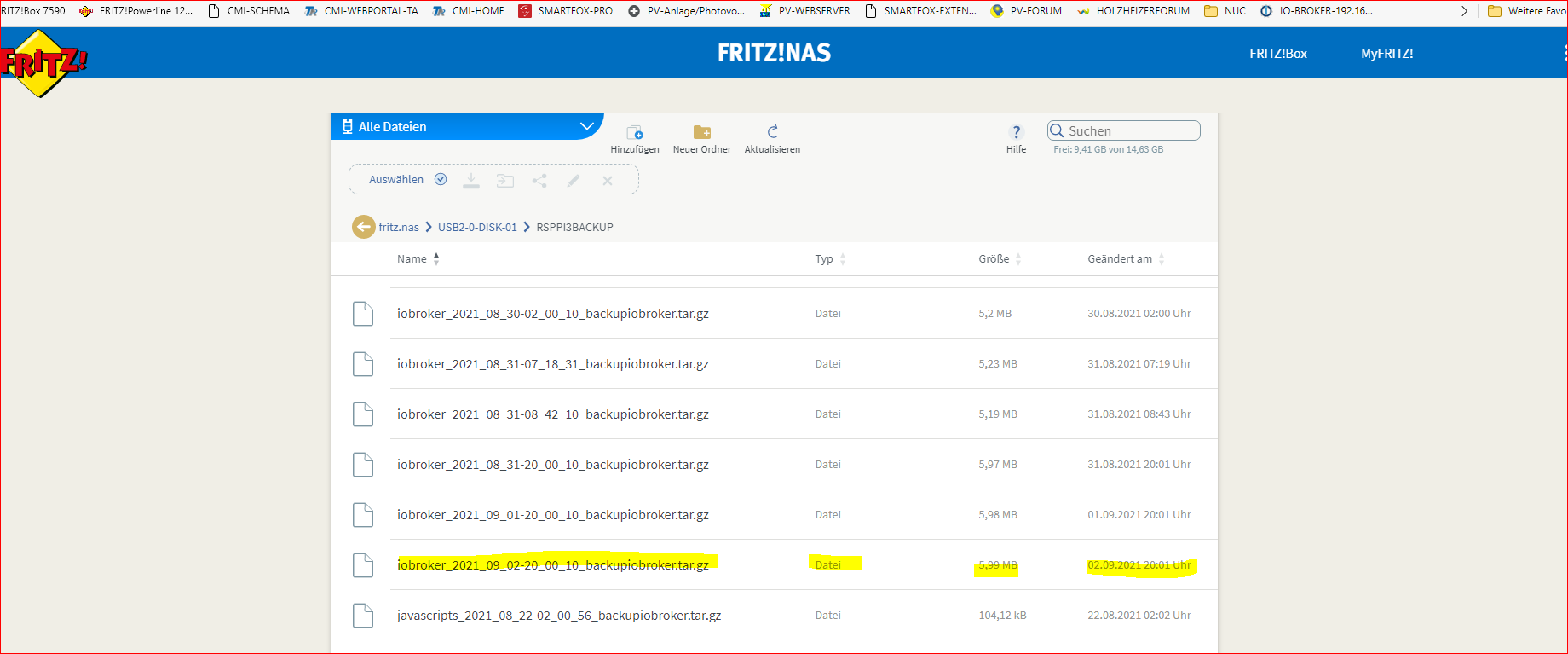Viewport: 1568px width, 654px height.
Task: Click the FRITZ!NAS title
Action: [x=774, y=53]
